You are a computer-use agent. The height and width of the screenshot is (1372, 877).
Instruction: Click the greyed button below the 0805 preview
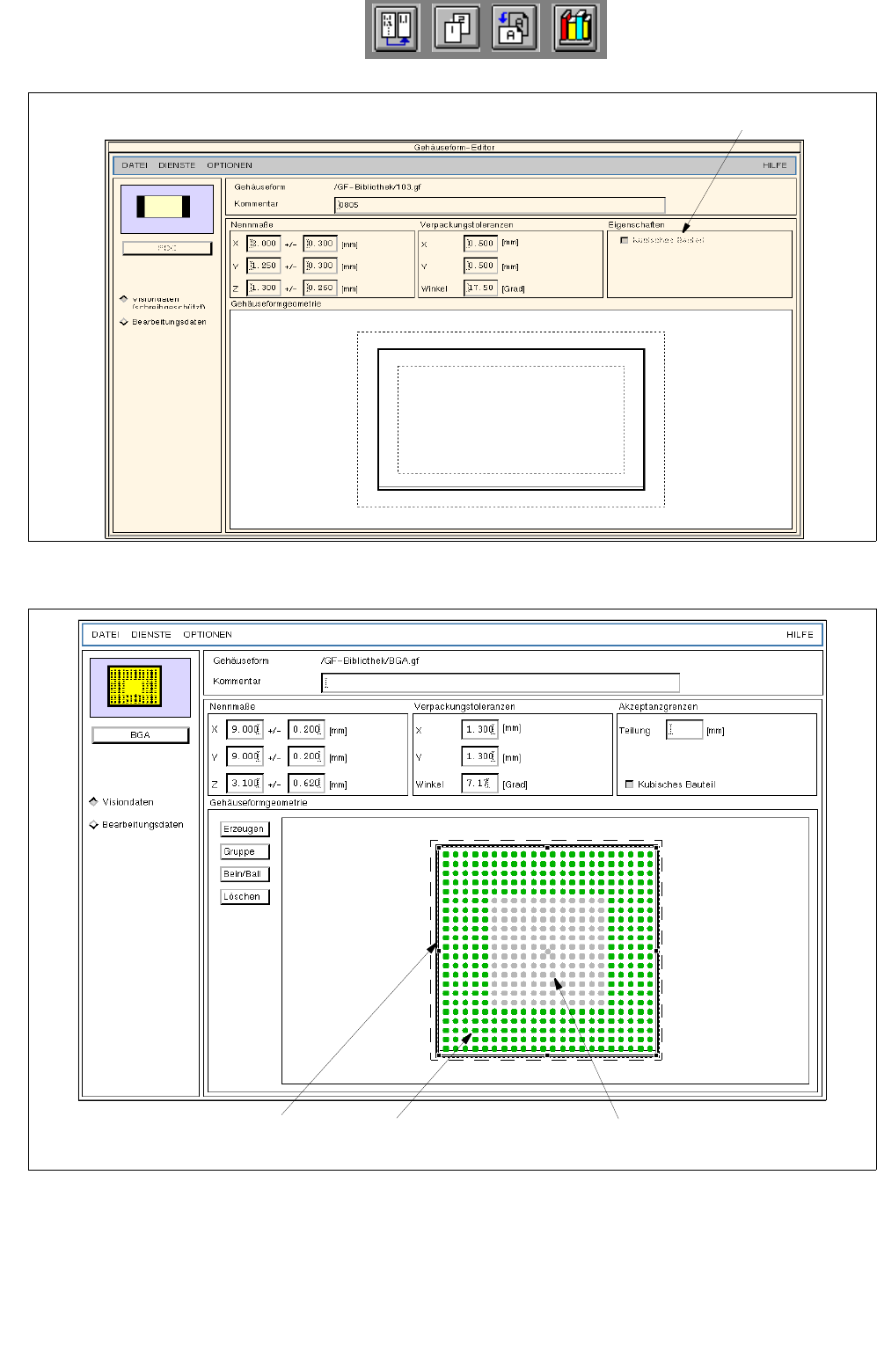pyautogui.click(x=167, y=248)
